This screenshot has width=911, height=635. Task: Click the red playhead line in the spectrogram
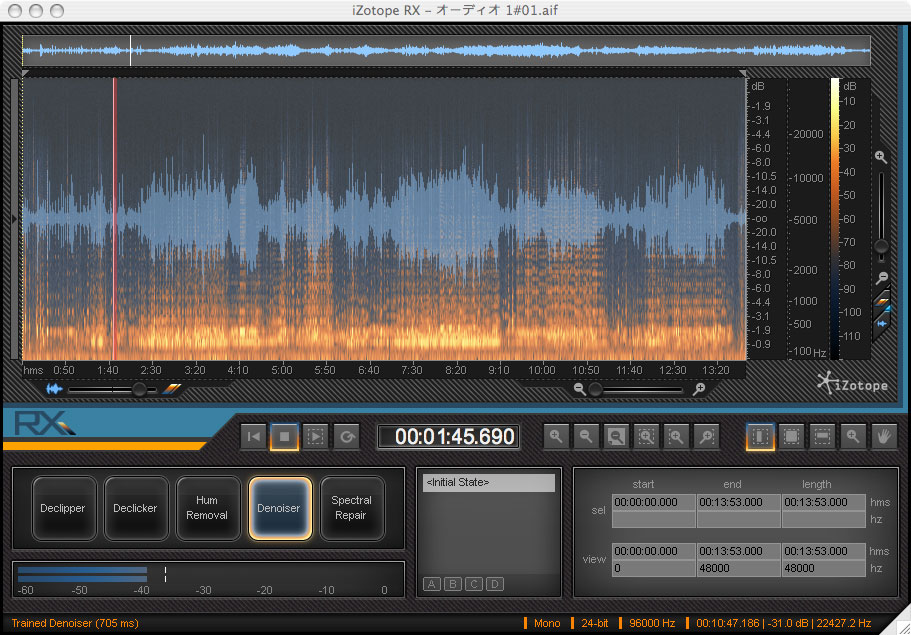(x=115, y=219)
